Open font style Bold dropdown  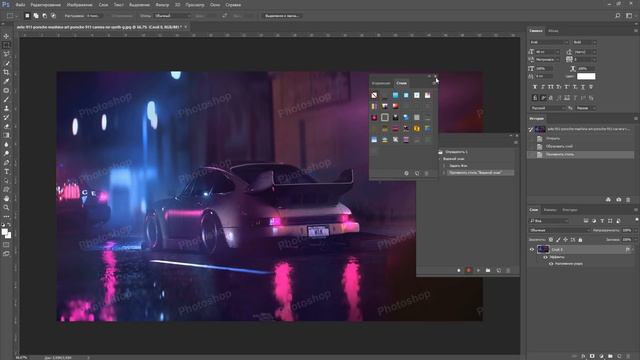(584, 42)
